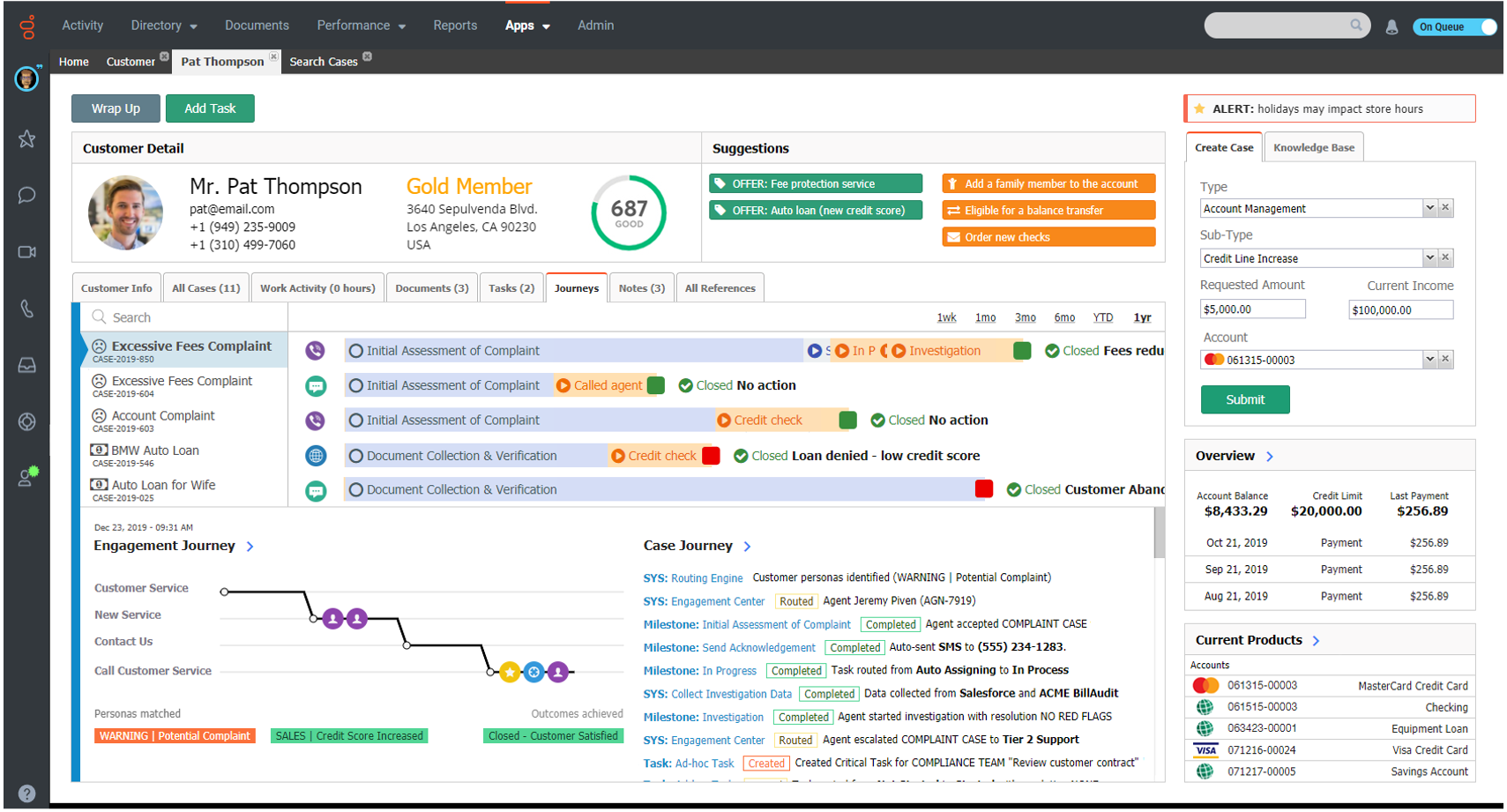Go to the Activity menu

(82, 26)
